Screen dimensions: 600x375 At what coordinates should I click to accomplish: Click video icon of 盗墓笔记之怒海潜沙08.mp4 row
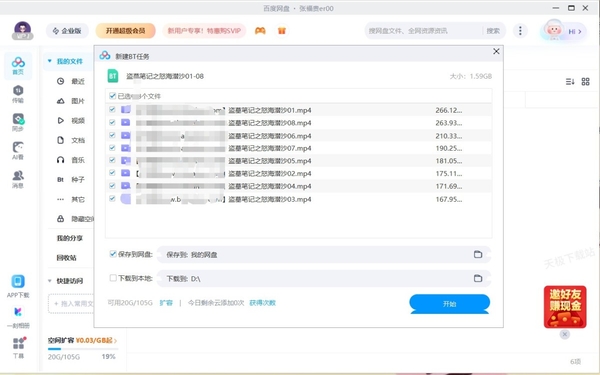pos(126,123)
